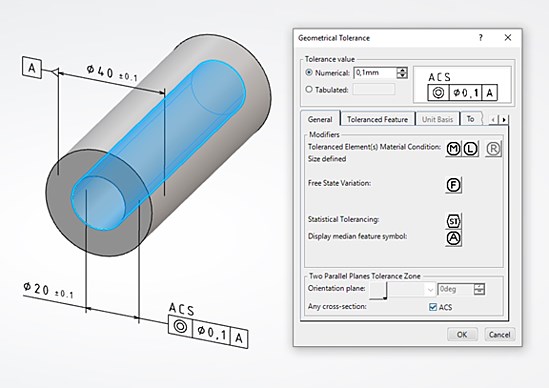The height and width of the screenshot is (388, 549).
Task: Click the Orientation plane selector icon
Action: tap(378, 291)
